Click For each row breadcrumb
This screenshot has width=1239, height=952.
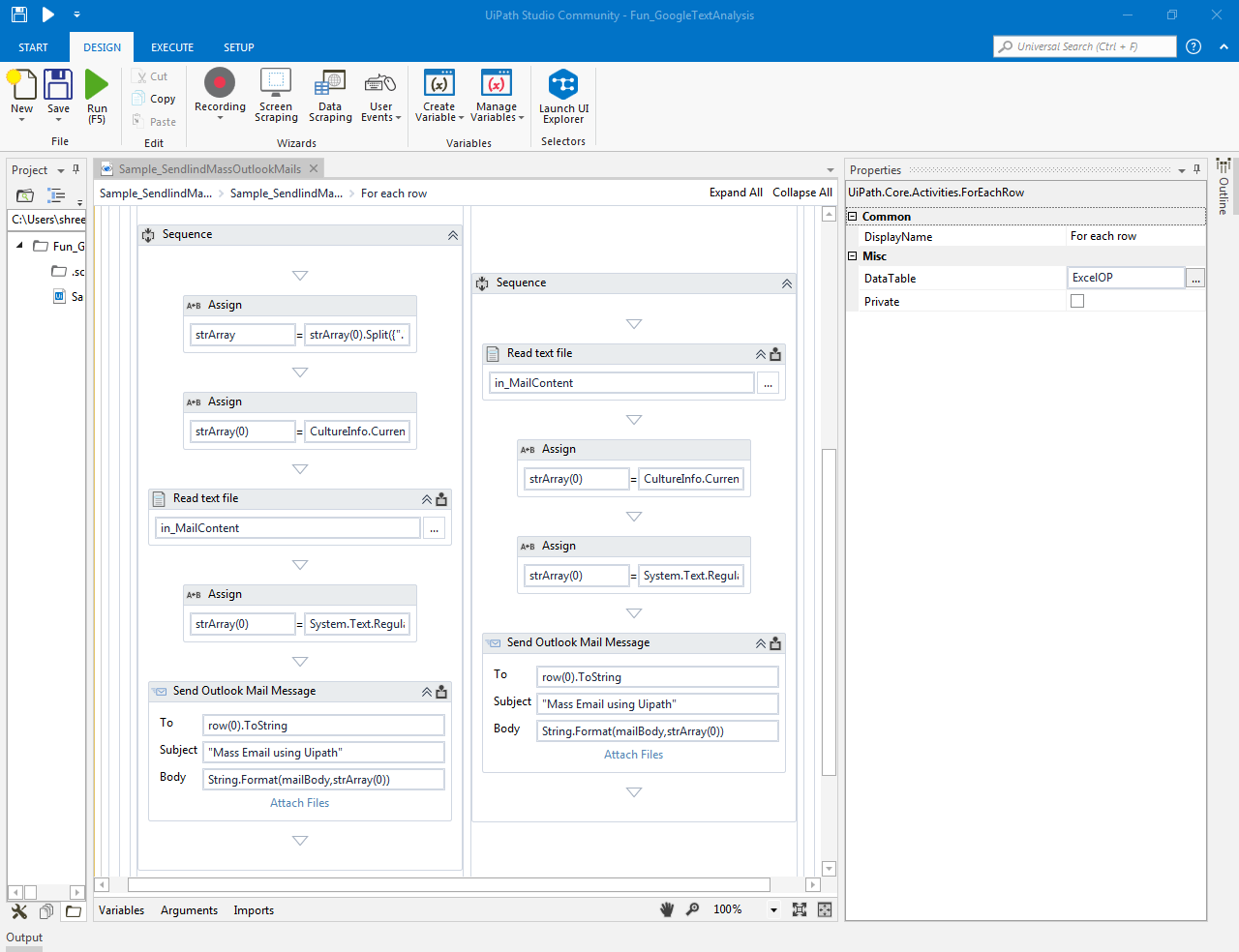394,193
